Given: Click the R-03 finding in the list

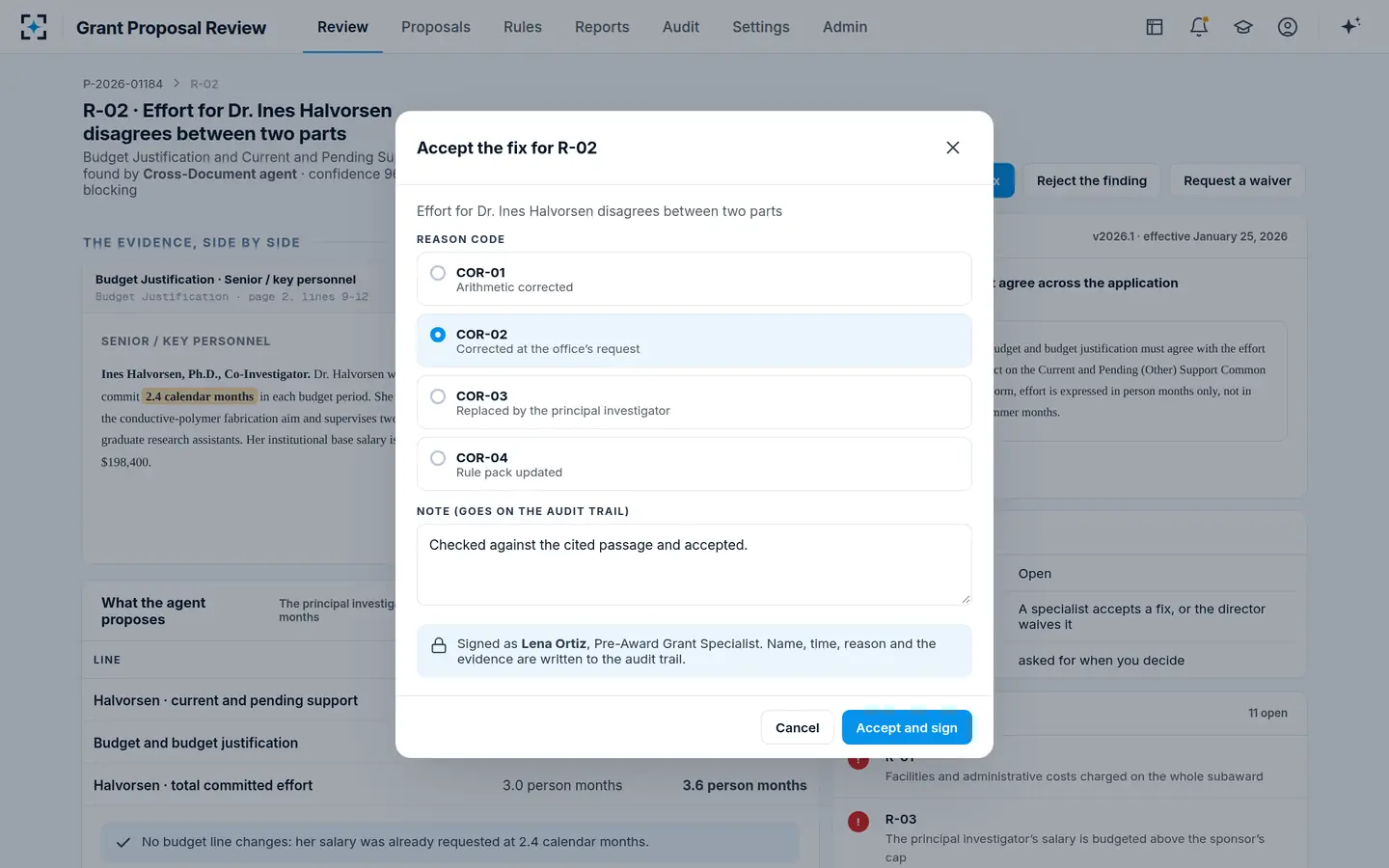Looking at the screenshot, I should click(1071, 837).
